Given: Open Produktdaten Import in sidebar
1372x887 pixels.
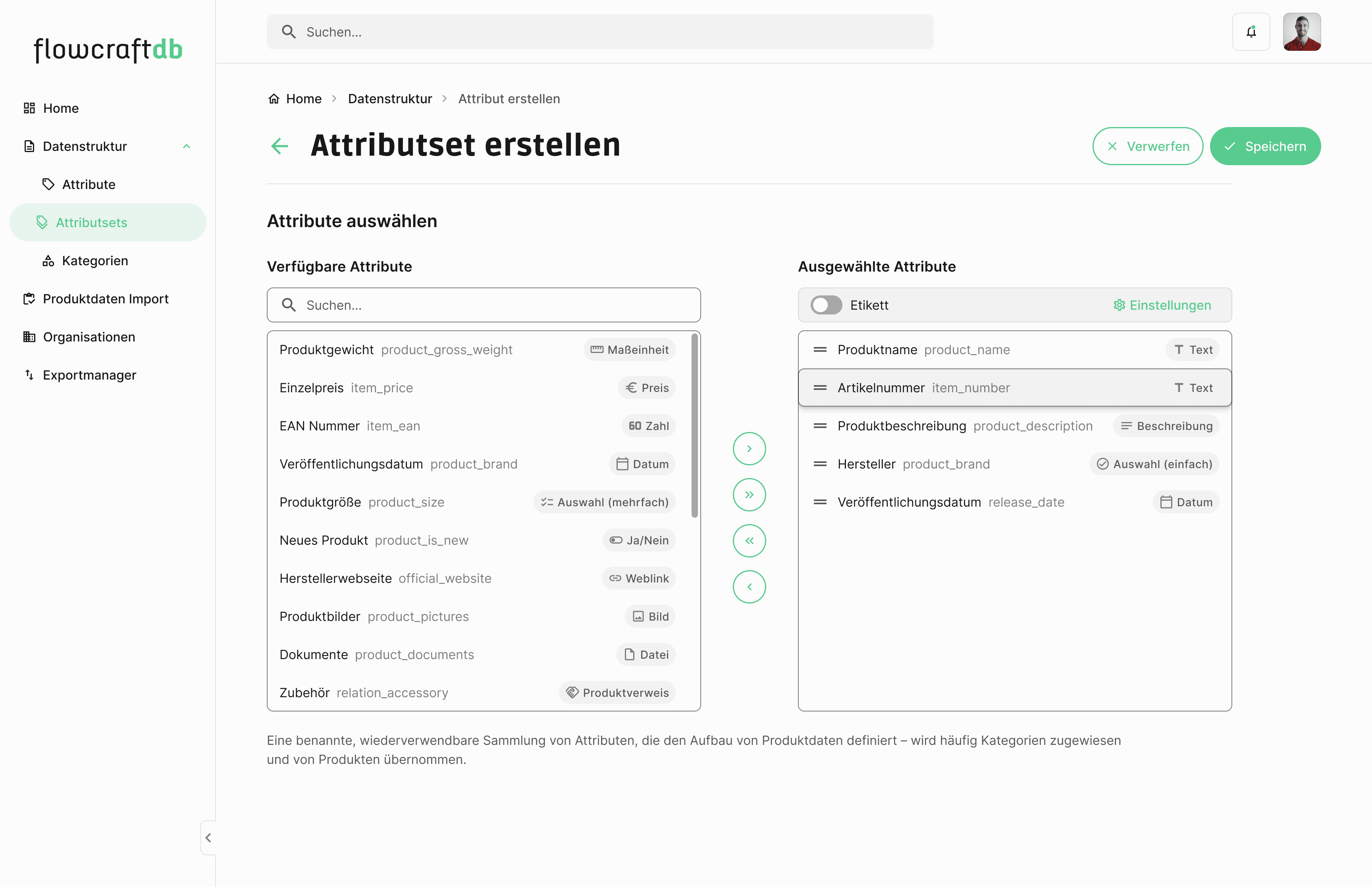Looking at the screenshot, I should pyautogui.click(x=105, y=299).
